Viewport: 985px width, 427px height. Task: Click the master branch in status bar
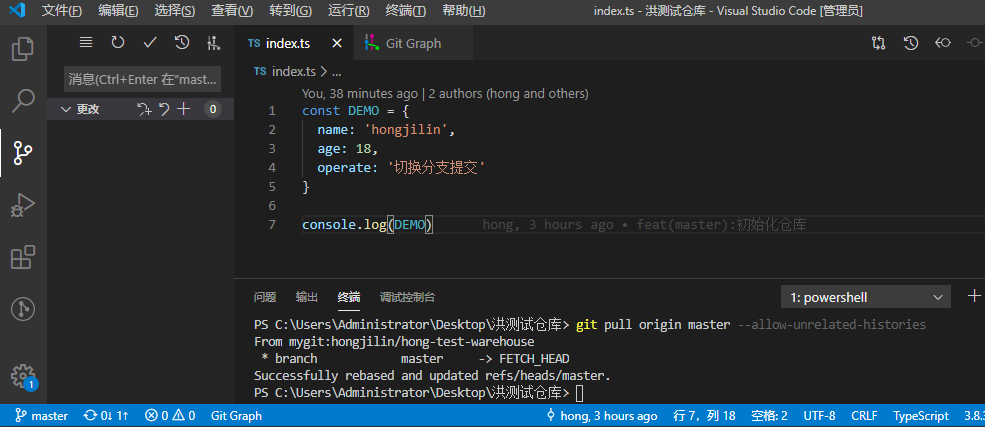point(41,416)
